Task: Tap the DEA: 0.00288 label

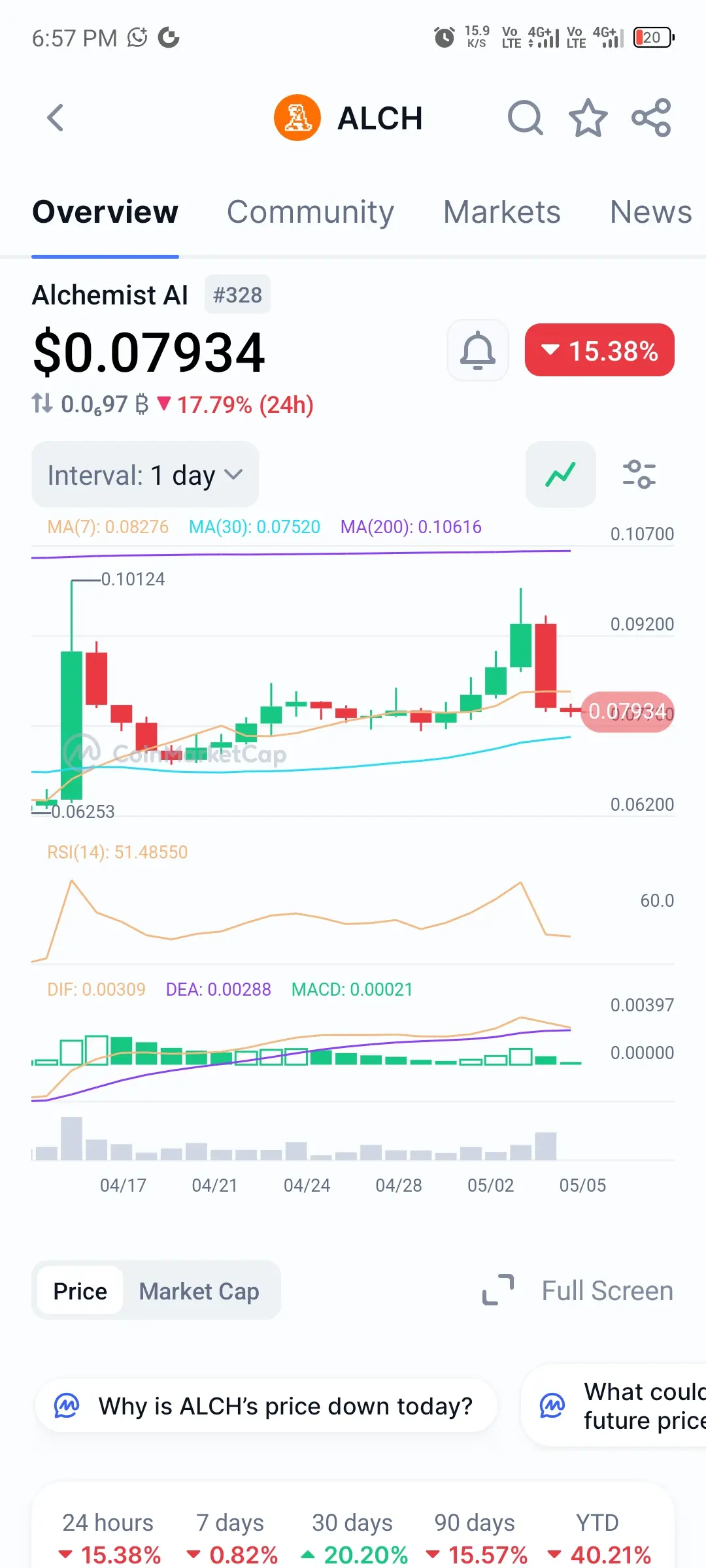Action: [218, 989]
